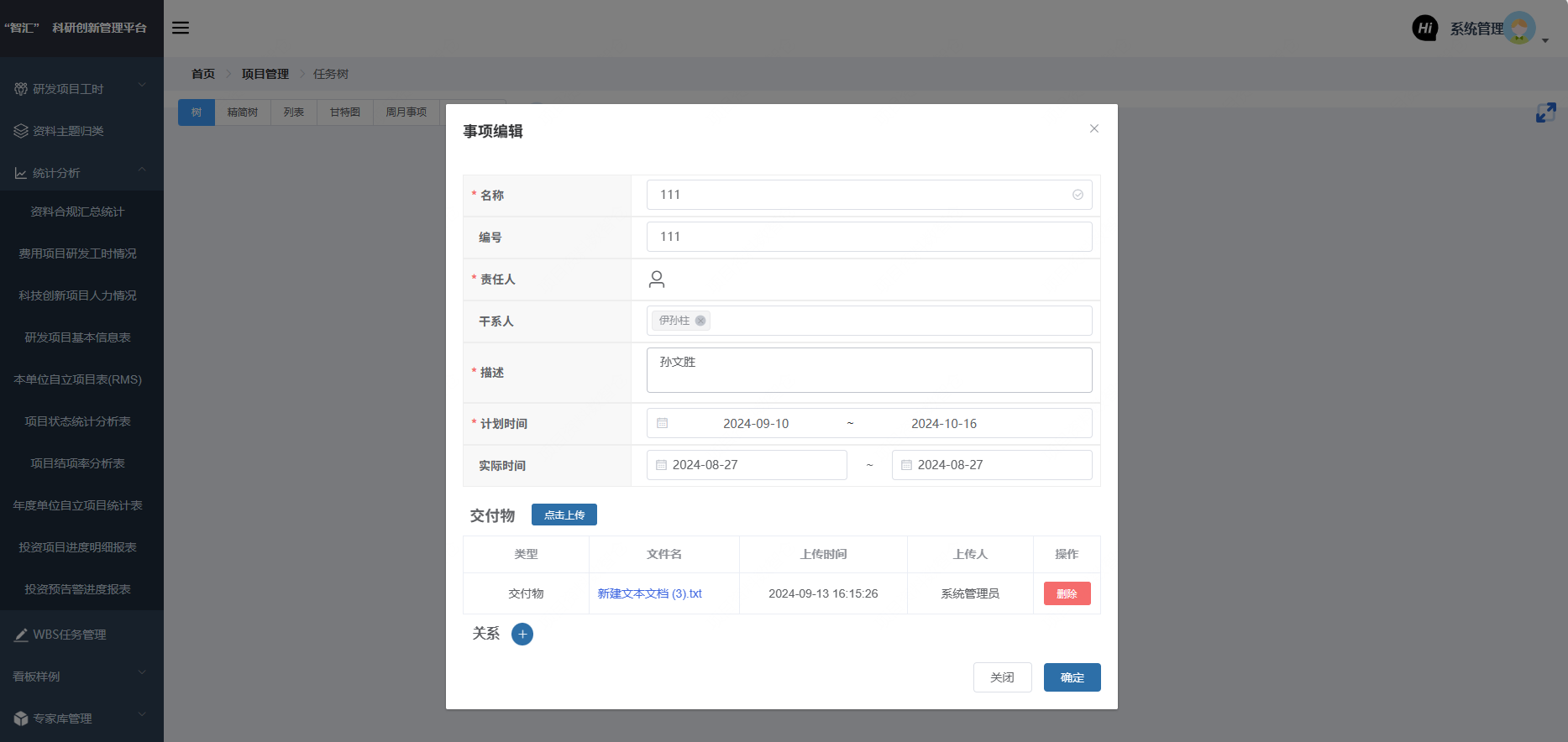The image size is (1568, 742).
Task: Click the user avatar in top bar
Action: tap(1519, 28)
